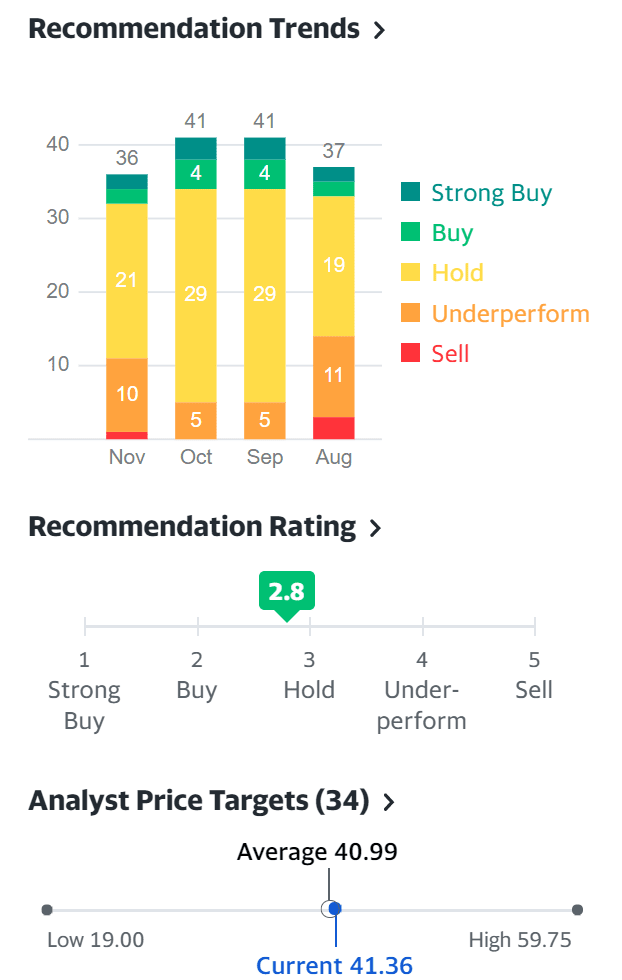Click the Low 19.00 endpoint dot
The height and width of the screenshot is (980, 622).
coord(47,910)
